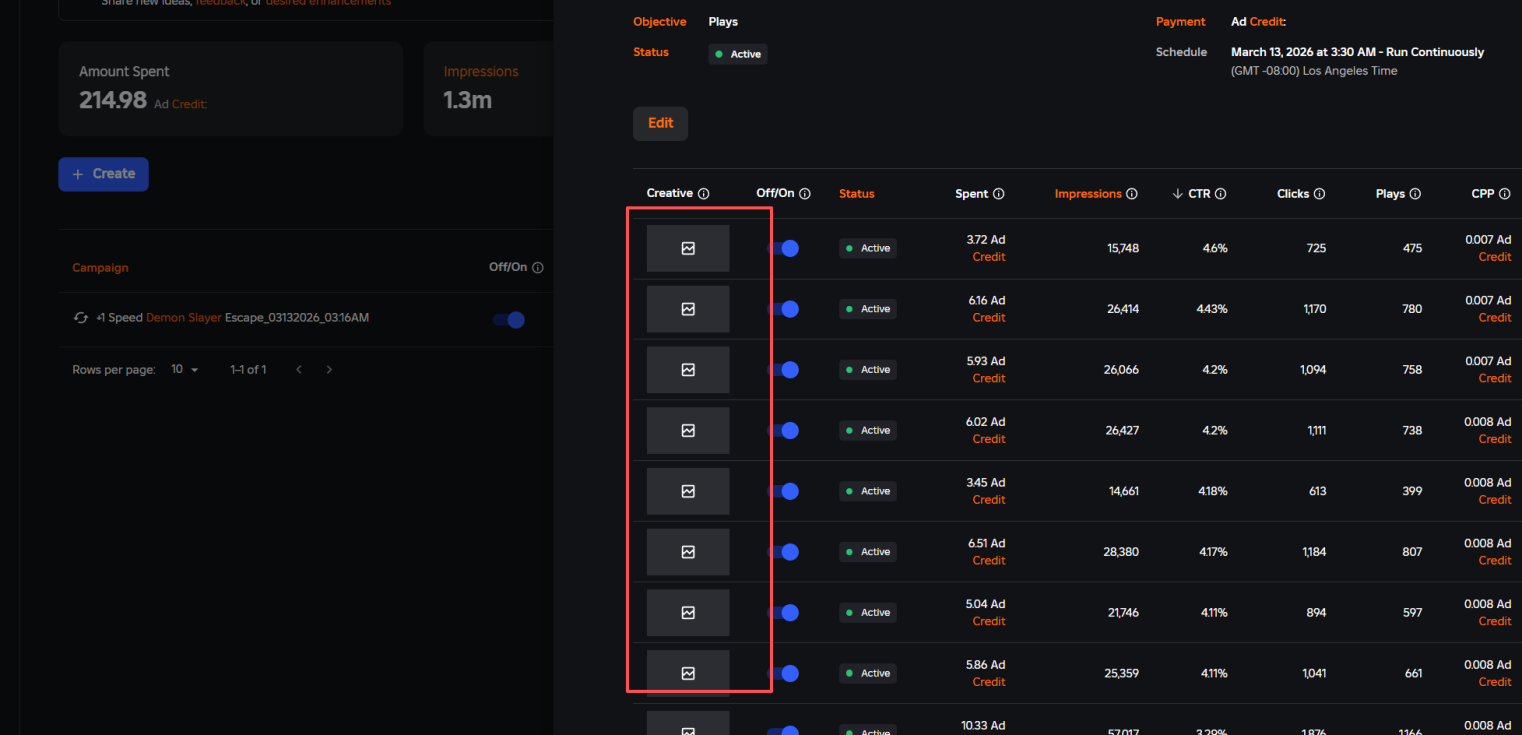Turn off the creative with 4.18% CTR
Image resolution: width=1522 pixels, height=735 pixels.
coord(783,491)
